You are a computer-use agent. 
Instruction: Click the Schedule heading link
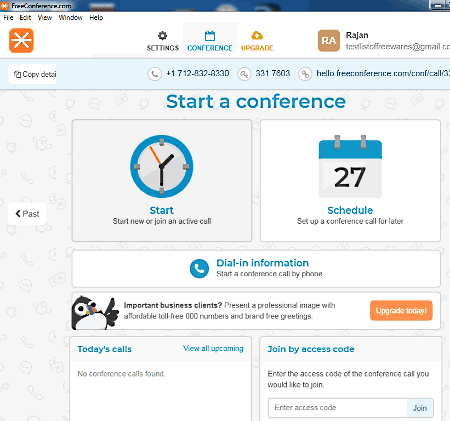350,210
